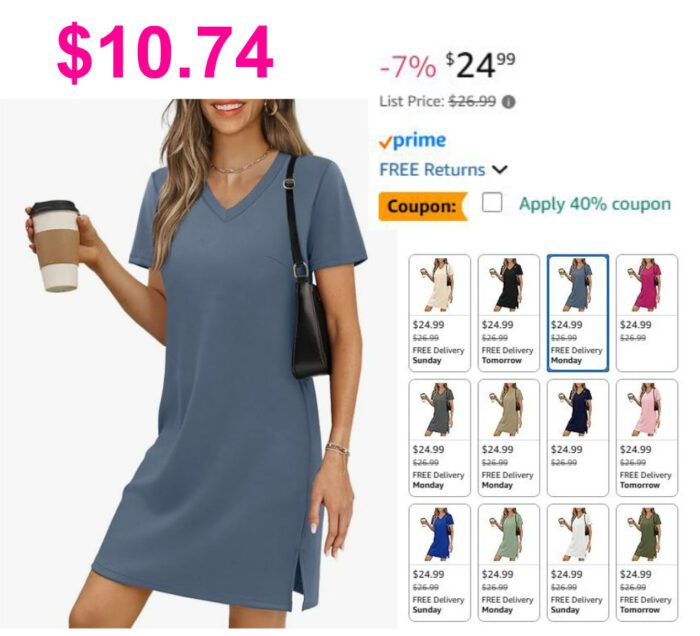The height and width of the screenshot is (636, 700).
Task: Select the selected blue-gray dress swatch
Action: click(578, 313)
